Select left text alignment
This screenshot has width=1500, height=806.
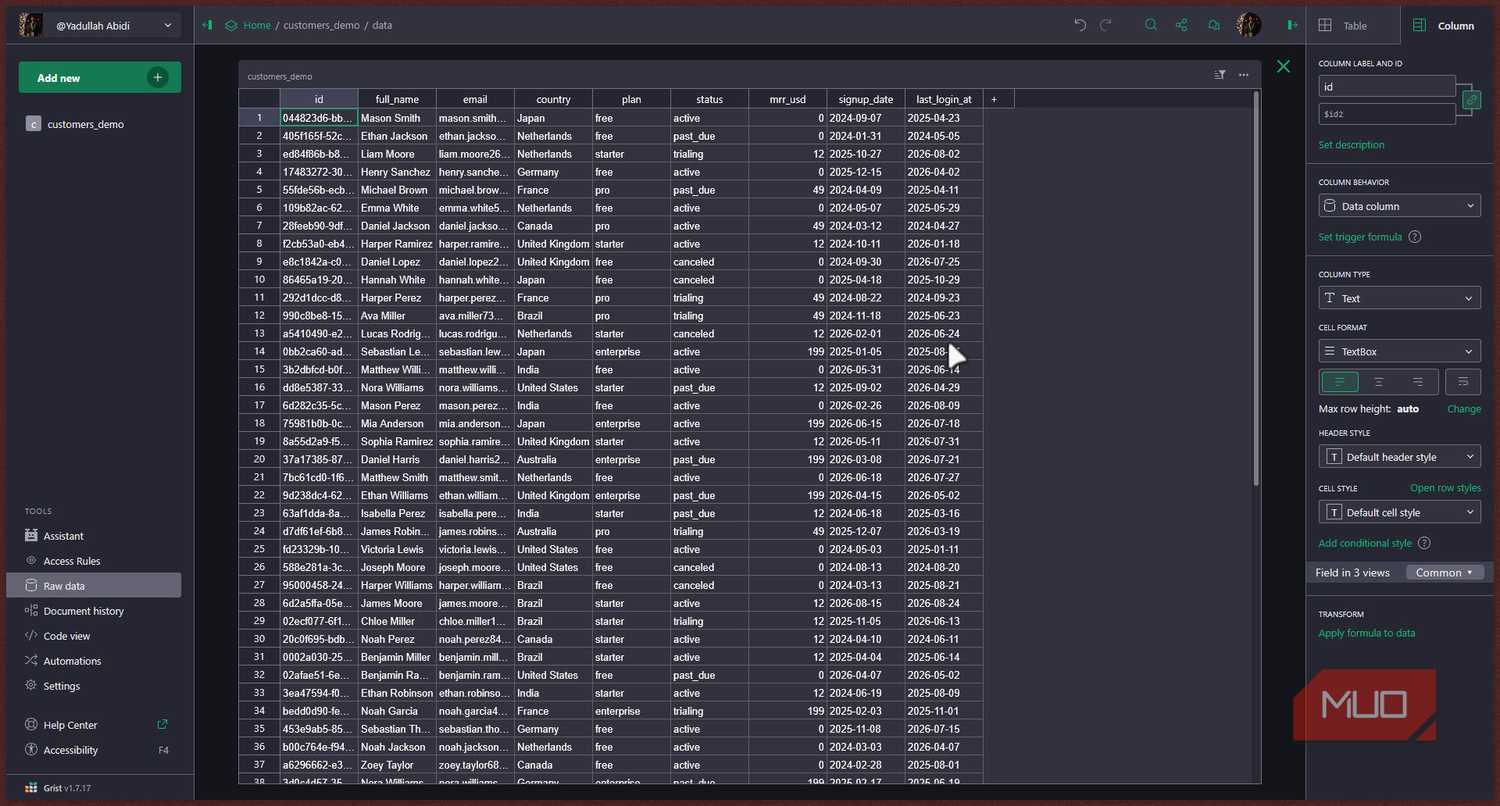coord(1339,382)
